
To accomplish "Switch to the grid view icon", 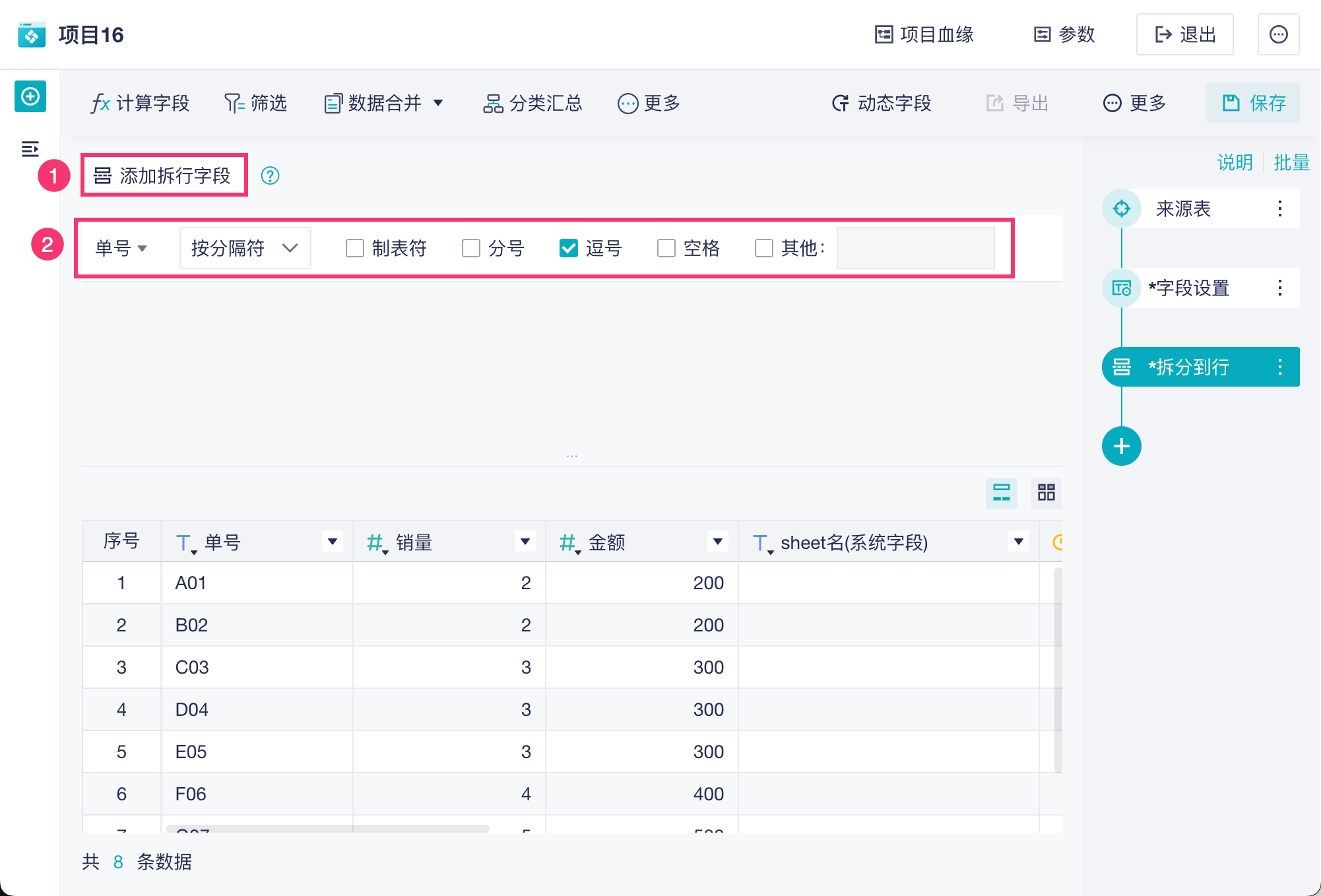I will (x=1046, y=492).
